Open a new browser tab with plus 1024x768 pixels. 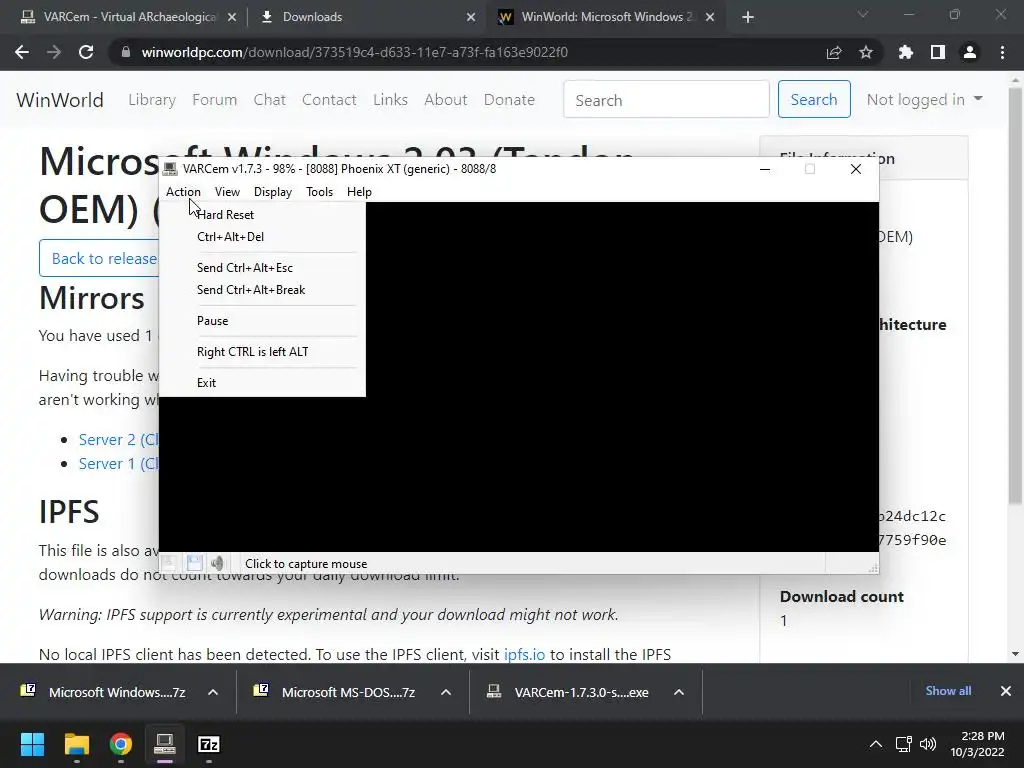(x=748, y=18)
